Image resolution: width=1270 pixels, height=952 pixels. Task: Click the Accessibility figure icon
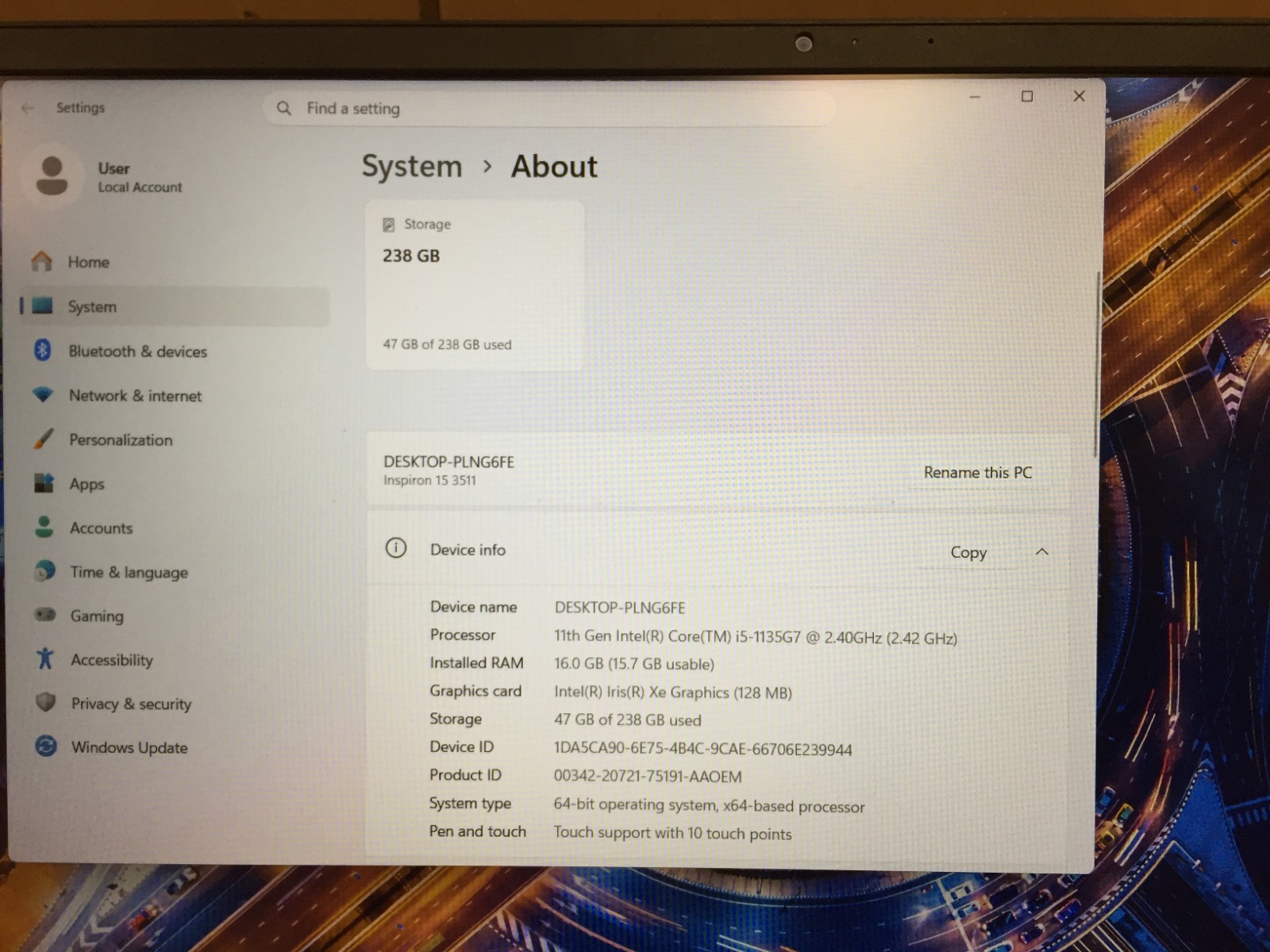pos(45,658)
